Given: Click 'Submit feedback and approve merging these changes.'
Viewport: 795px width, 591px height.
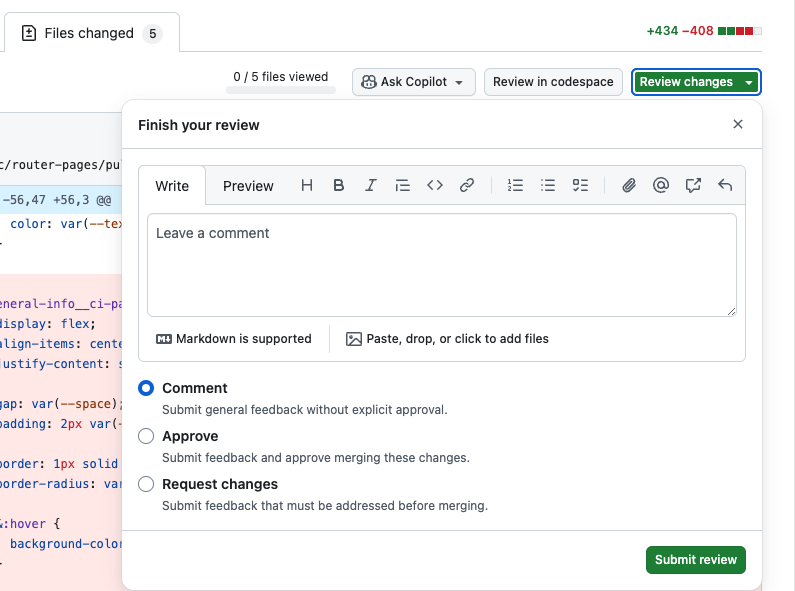Looking at the screenshot, I should pos(316,458).
